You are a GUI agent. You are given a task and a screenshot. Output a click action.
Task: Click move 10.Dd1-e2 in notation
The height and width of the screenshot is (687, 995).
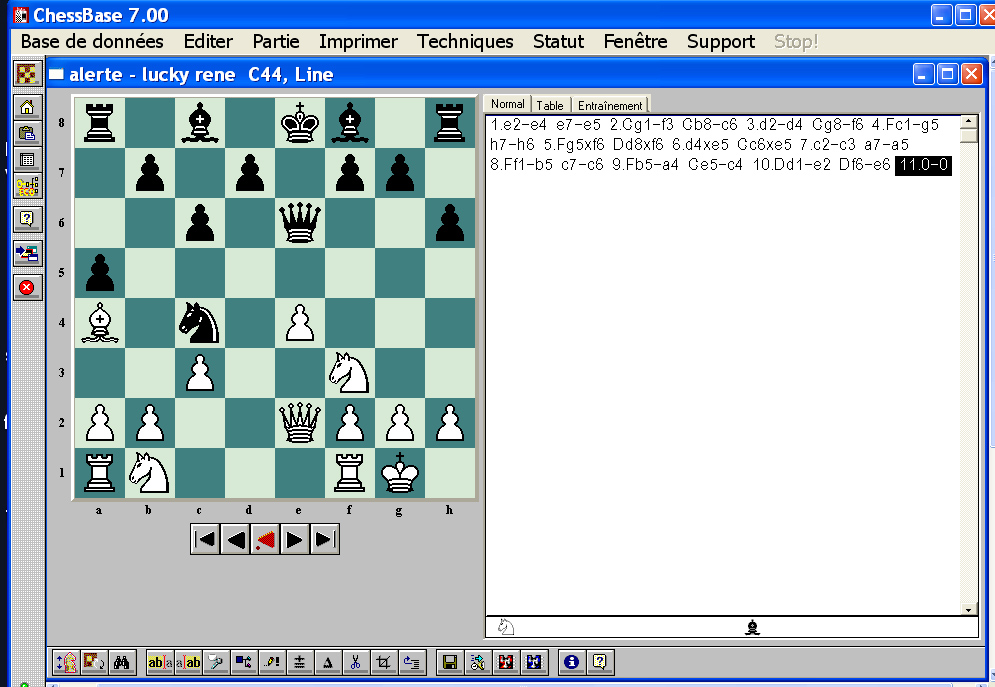click(x=791, y=165)
